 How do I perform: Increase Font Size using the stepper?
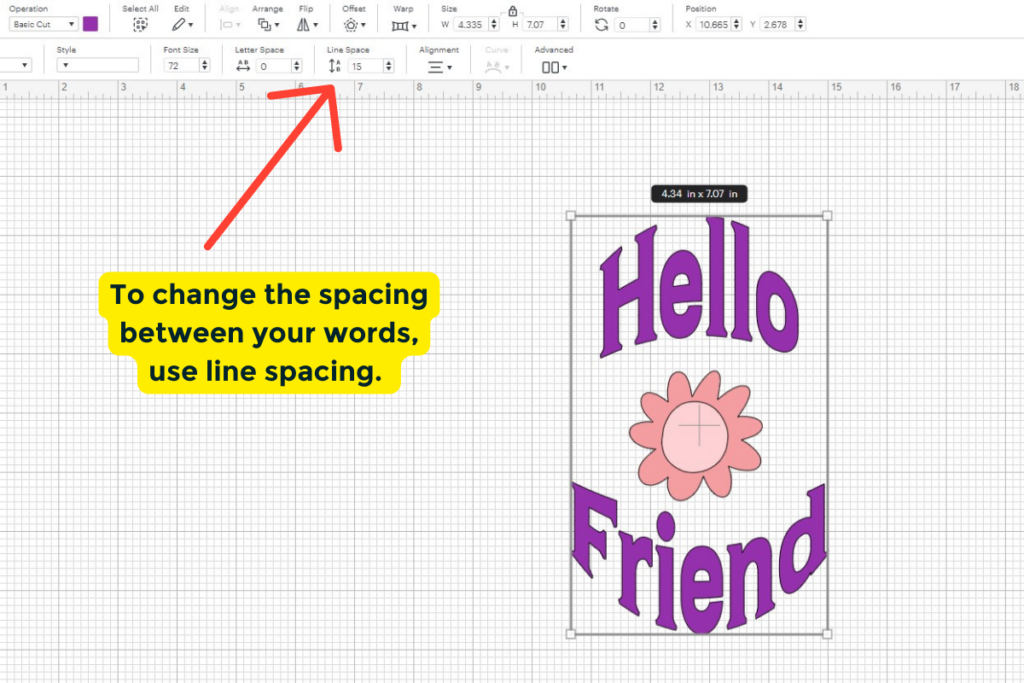click(x=205, y=63)
